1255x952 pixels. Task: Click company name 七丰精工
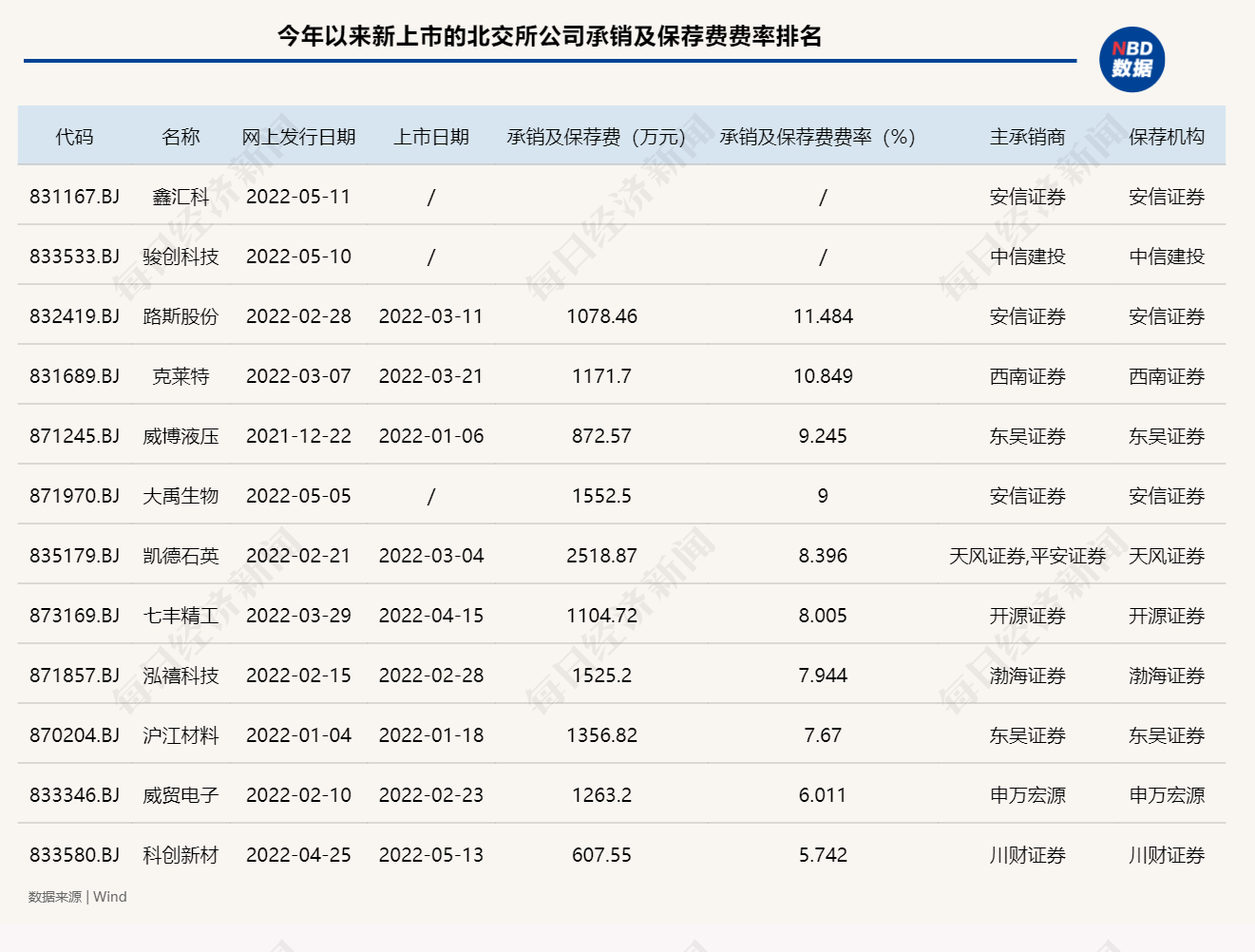181,616
